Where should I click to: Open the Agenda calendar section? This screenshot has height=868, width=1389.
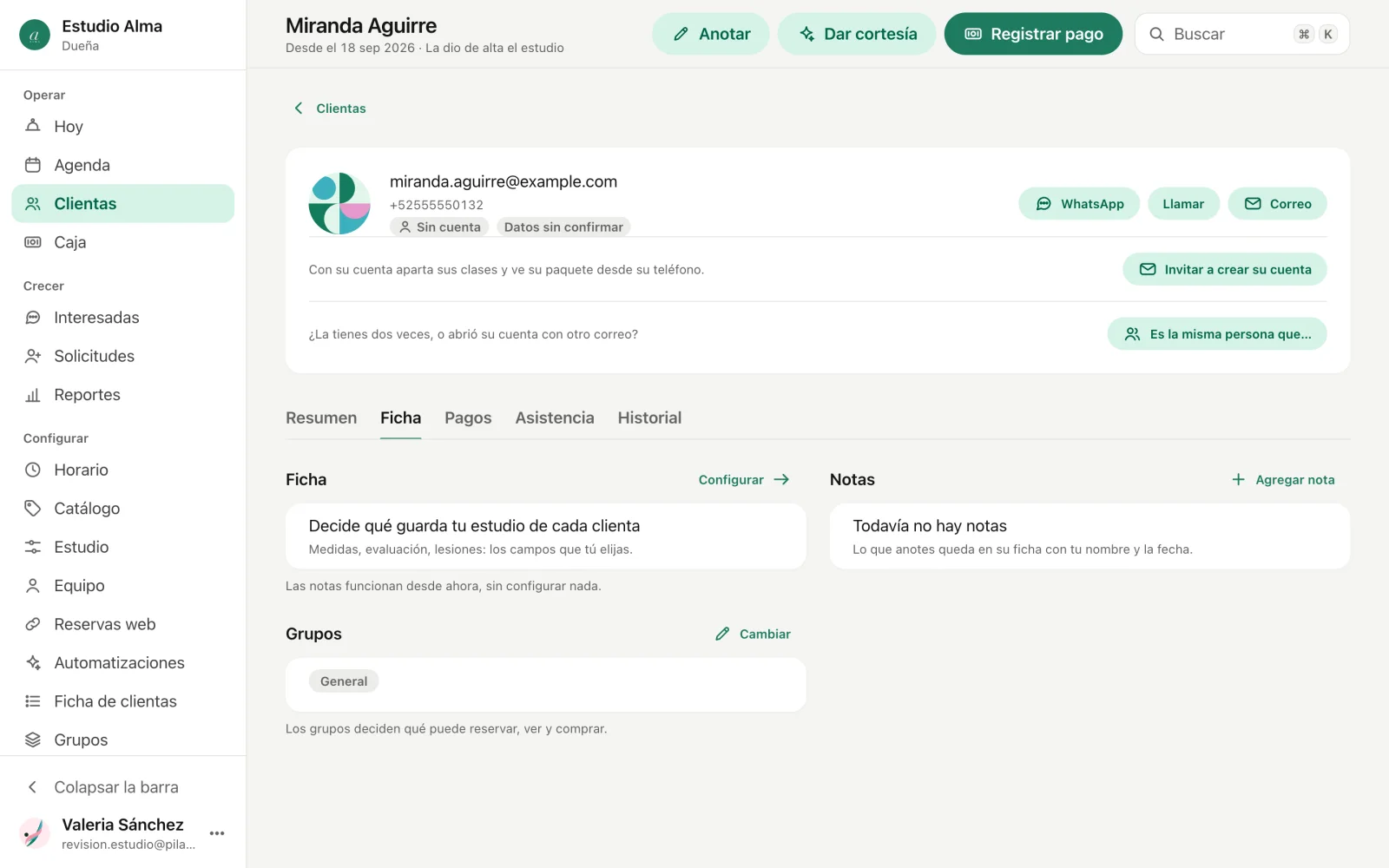point(122,165)
